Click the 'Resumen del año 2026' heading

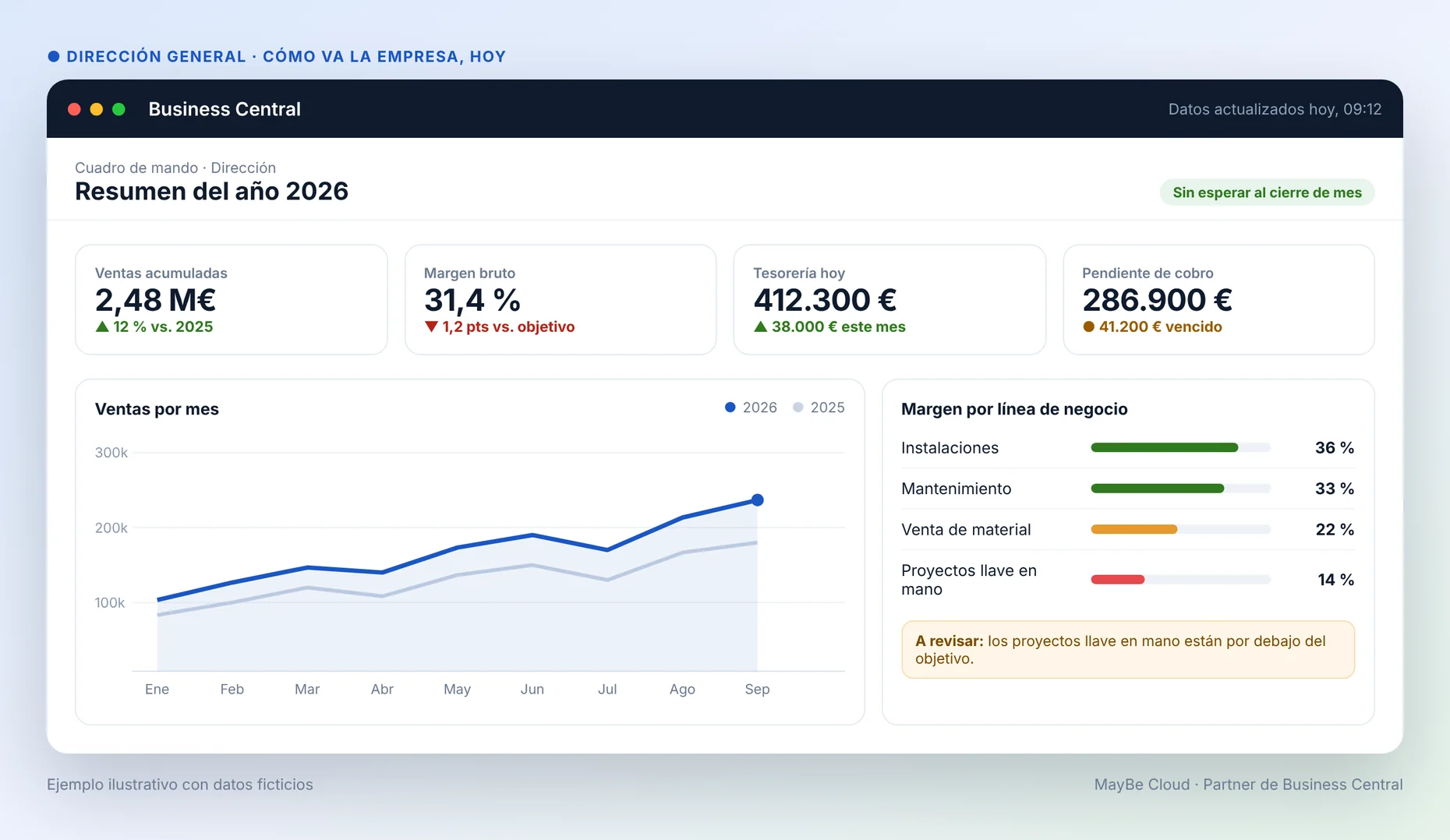(211, 192)
